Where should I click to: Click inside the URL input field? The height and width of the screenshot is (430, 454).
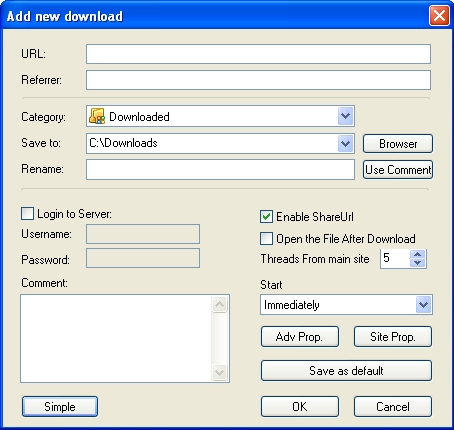click(258, 54)
